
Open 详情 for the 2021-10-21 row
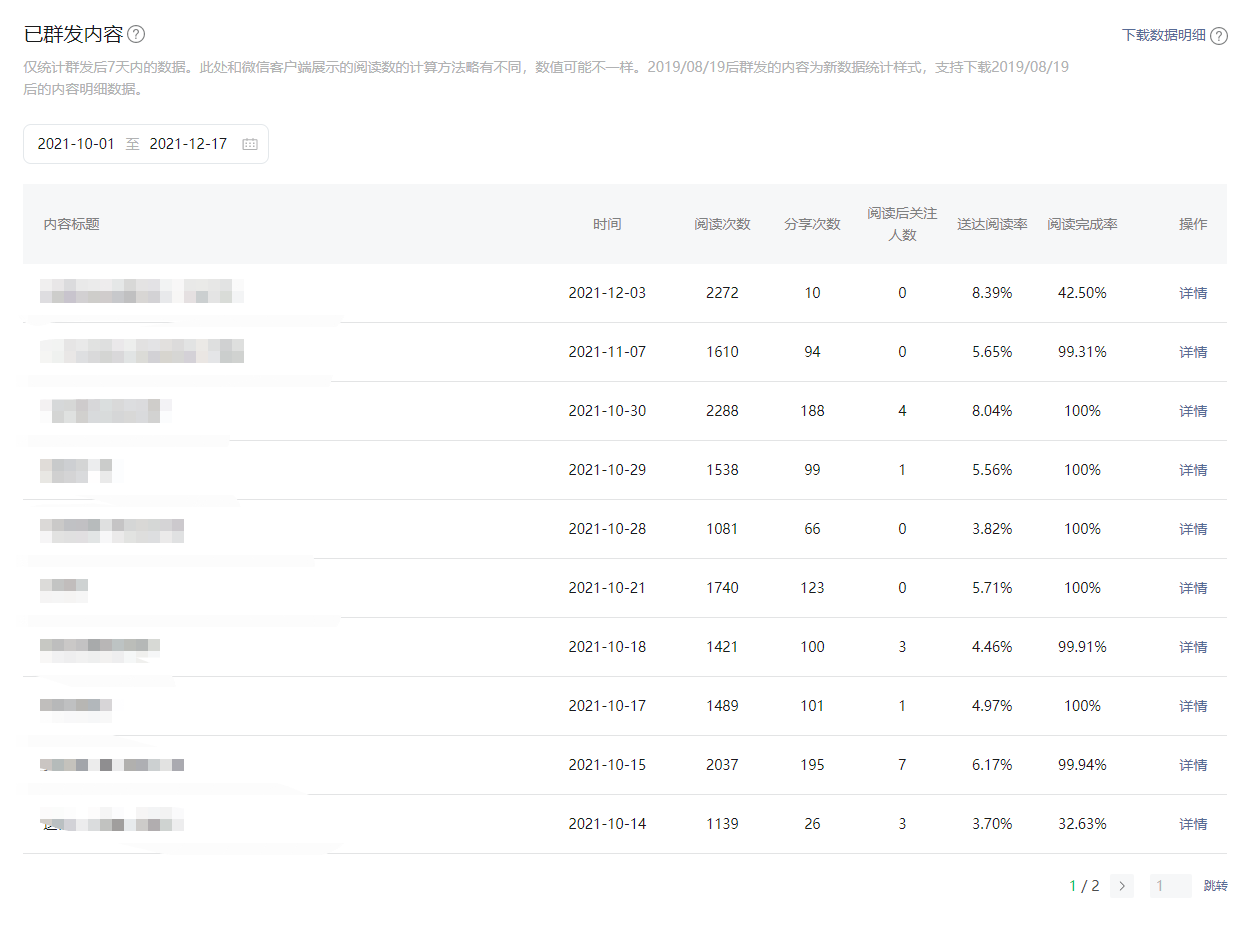click(1193, 588)
